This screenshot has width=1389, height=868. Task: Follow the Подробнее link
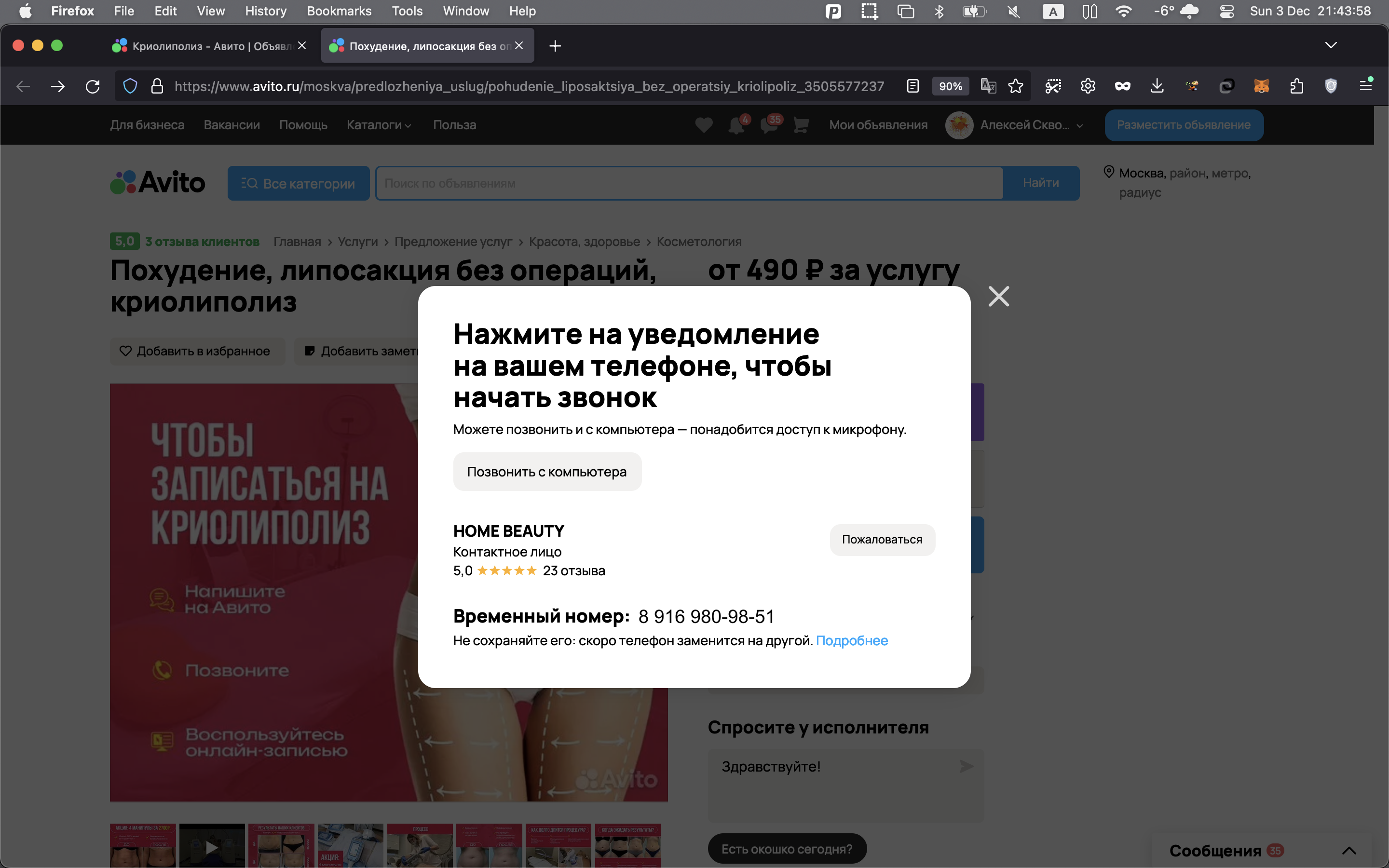pos(852,641)
